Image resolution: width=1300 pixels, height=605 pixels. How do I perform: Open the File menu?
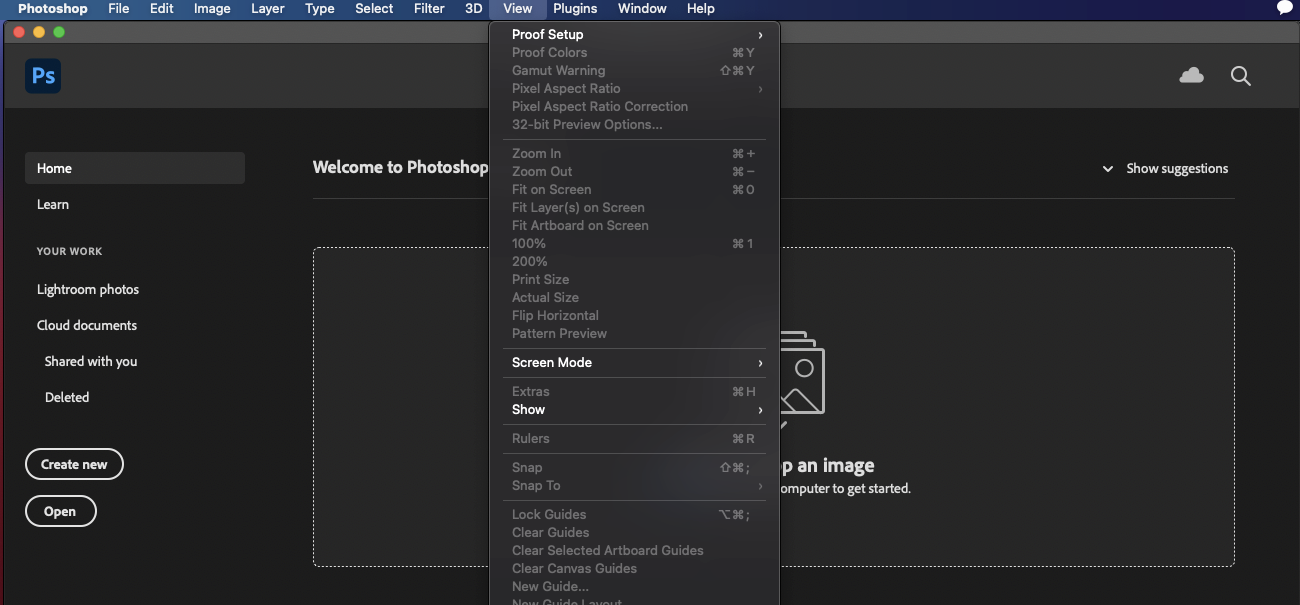click(118, 8)
